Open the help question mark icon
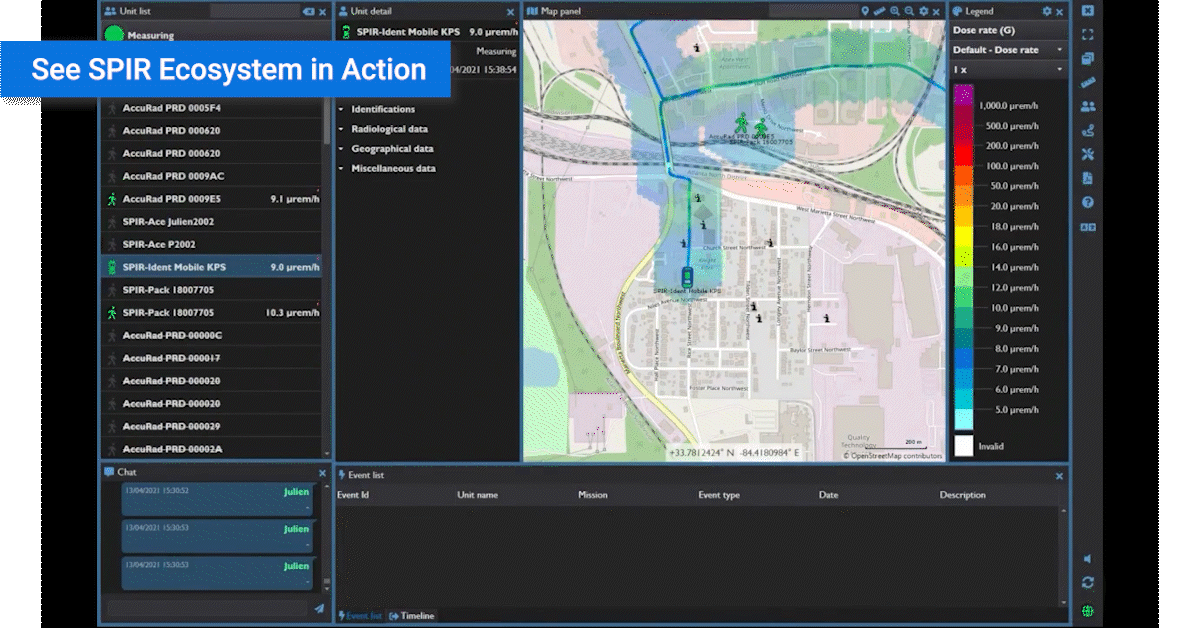Image resolution: width=1200 pixels, height=628 pixels. [1088, 202]
